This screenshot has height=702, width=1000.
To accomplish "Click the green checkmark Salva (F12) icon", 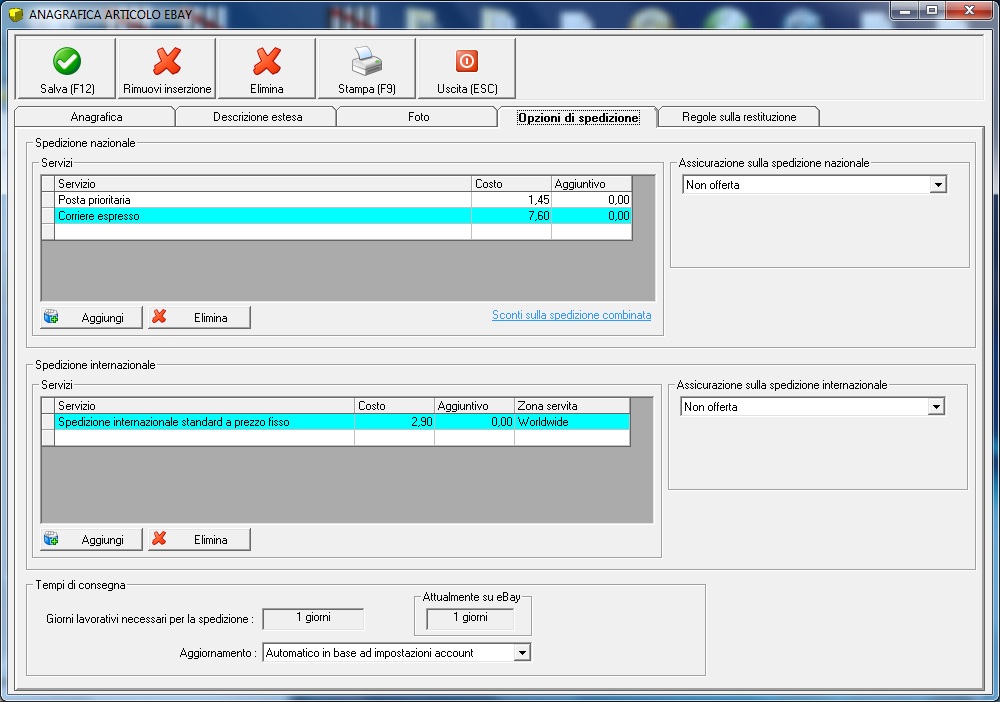I will [x=67, y=61].
